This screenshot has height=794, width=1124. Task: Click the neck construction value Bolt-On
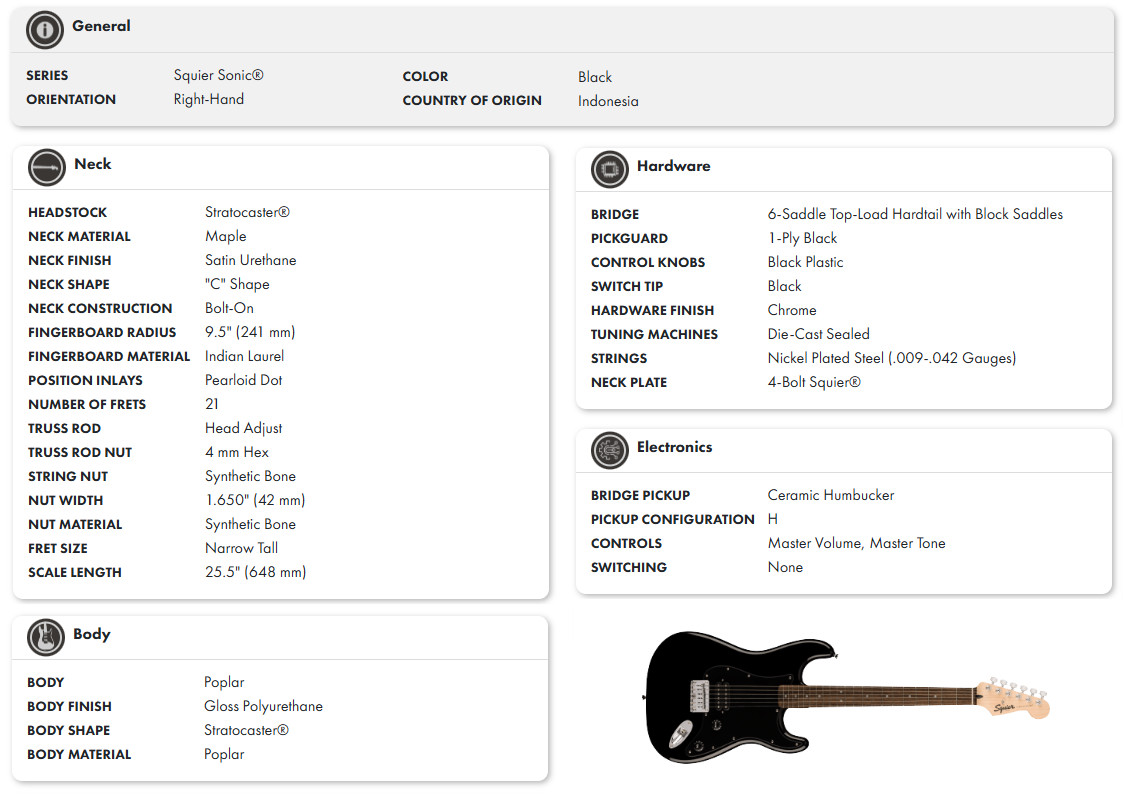pyautogui.click(x=229, y=308)
